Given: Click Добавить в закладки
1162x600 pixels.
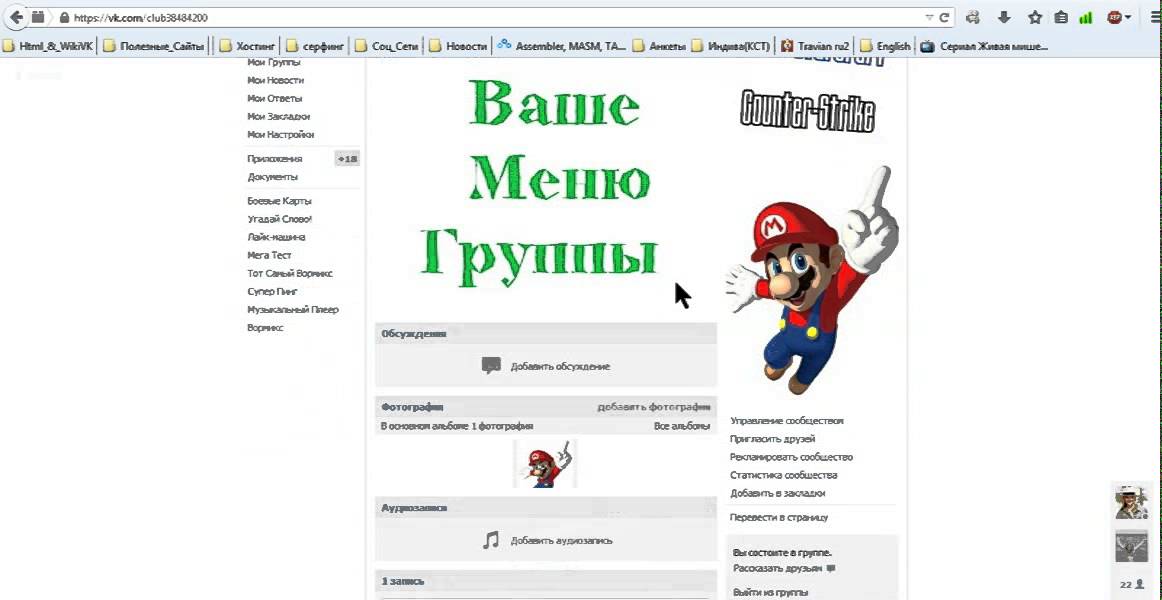Looking at the screenshot, I should [x=777, y=493].
